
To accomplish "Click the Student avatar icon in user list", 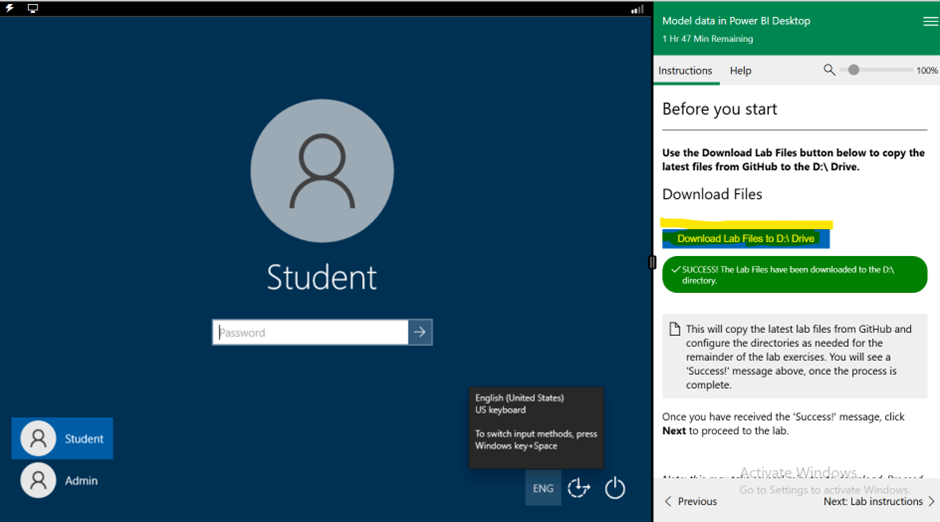I will 38,439.
